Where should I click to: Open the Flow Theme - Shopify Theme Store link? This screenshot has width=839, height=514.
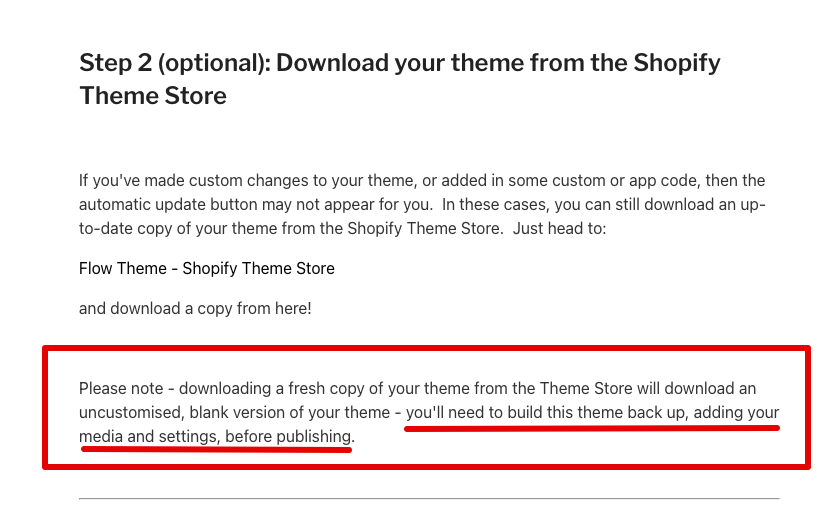pyautogui.click(x=206, y=269)
